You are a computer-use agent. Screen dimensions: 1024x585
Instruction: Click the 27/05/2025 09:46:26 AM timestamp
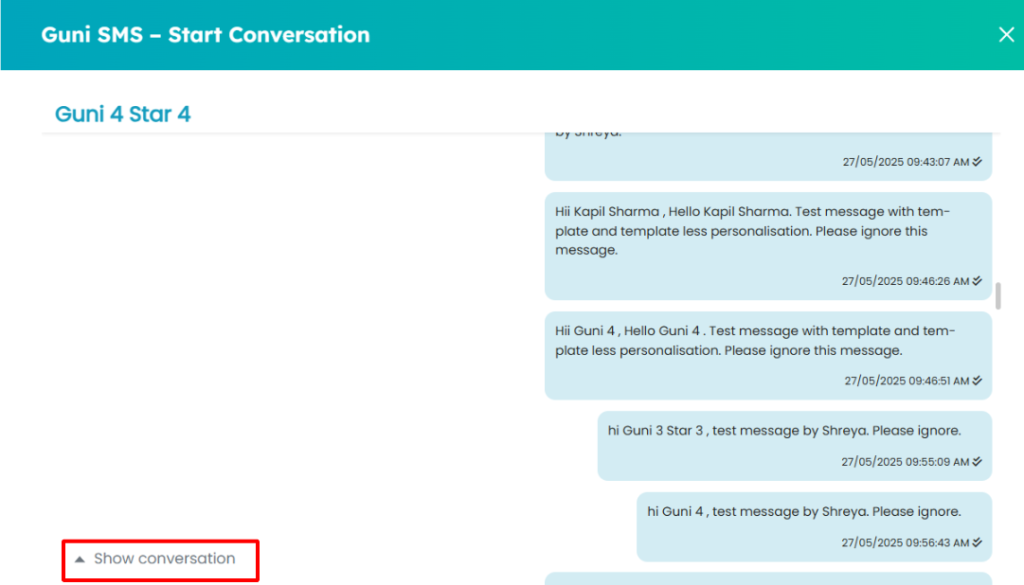click(x=905, y=281)
